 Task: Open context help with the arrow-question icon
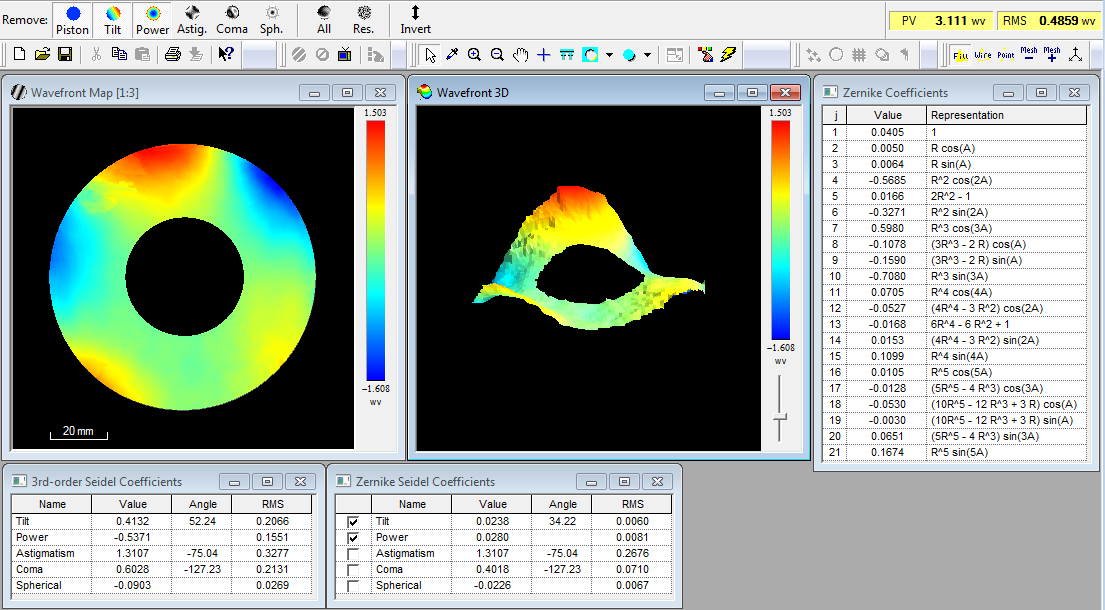pyautogui.click(x=226, y=54)
